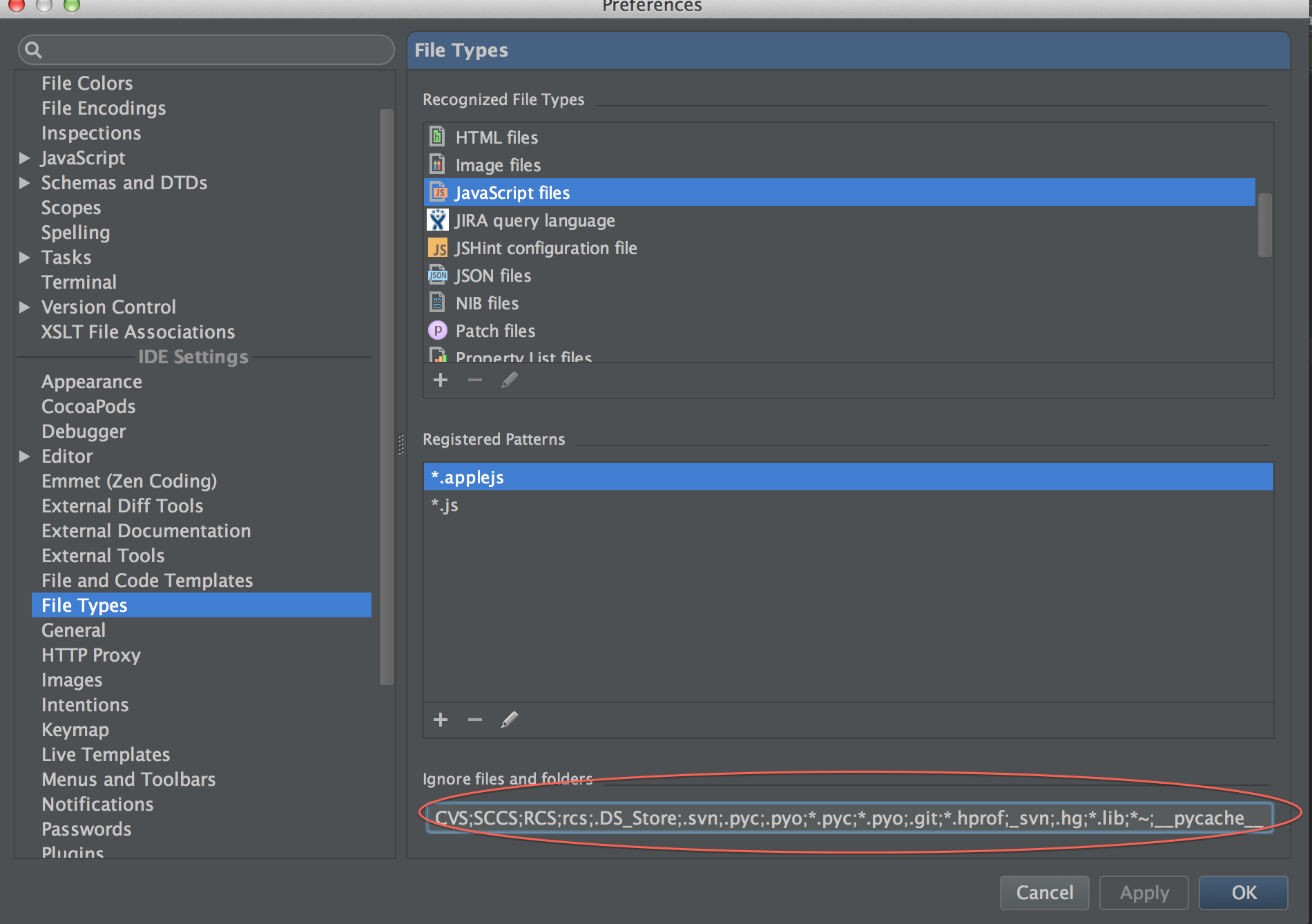Image resolution: width=1312 pixels, height=924 pixels.
Task: Click the JIRA query language icon
Action: click(438, 220)
